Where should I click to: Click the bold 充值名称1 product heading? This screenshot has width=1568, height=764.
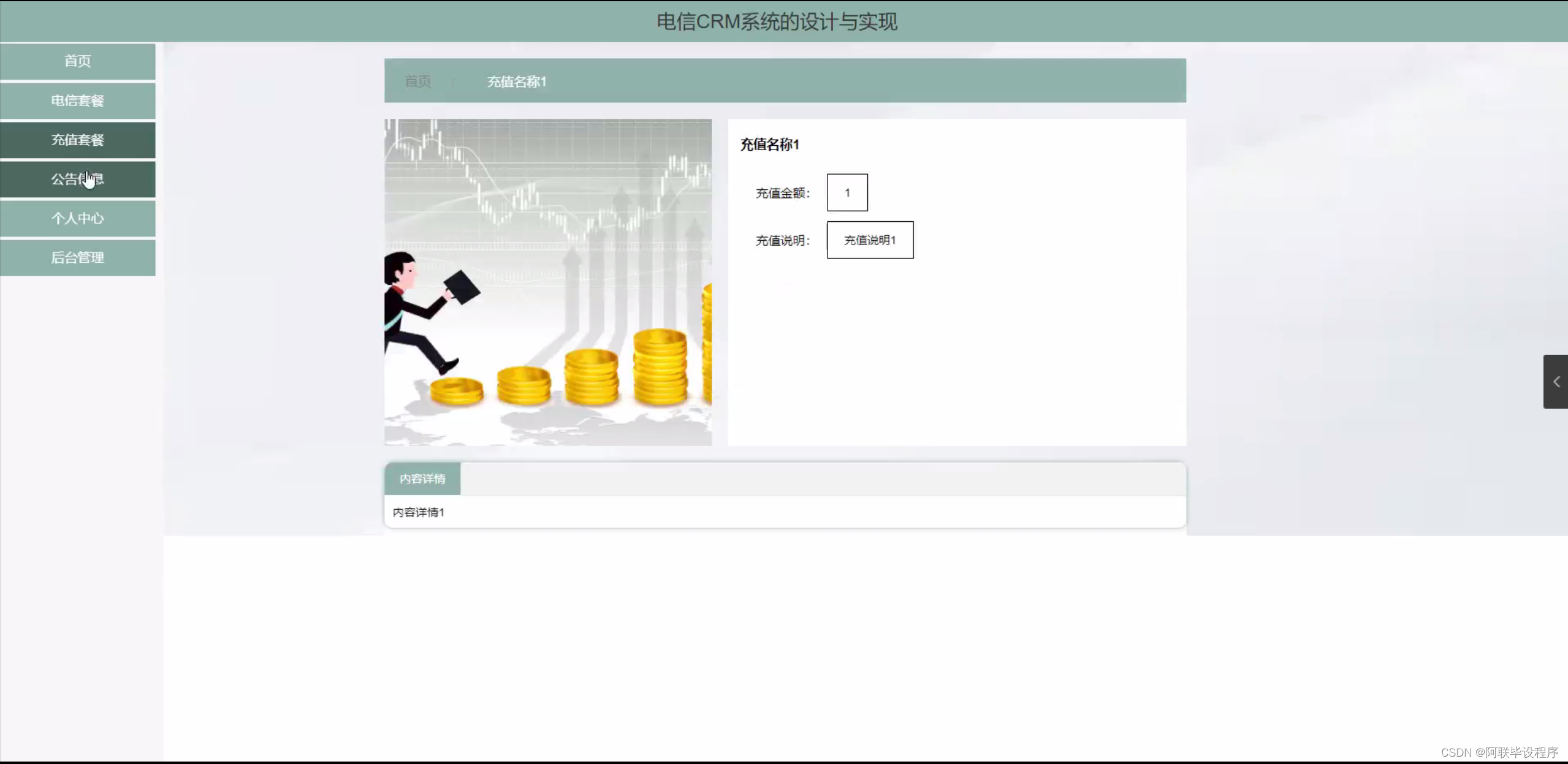click(x=769, y=145)
